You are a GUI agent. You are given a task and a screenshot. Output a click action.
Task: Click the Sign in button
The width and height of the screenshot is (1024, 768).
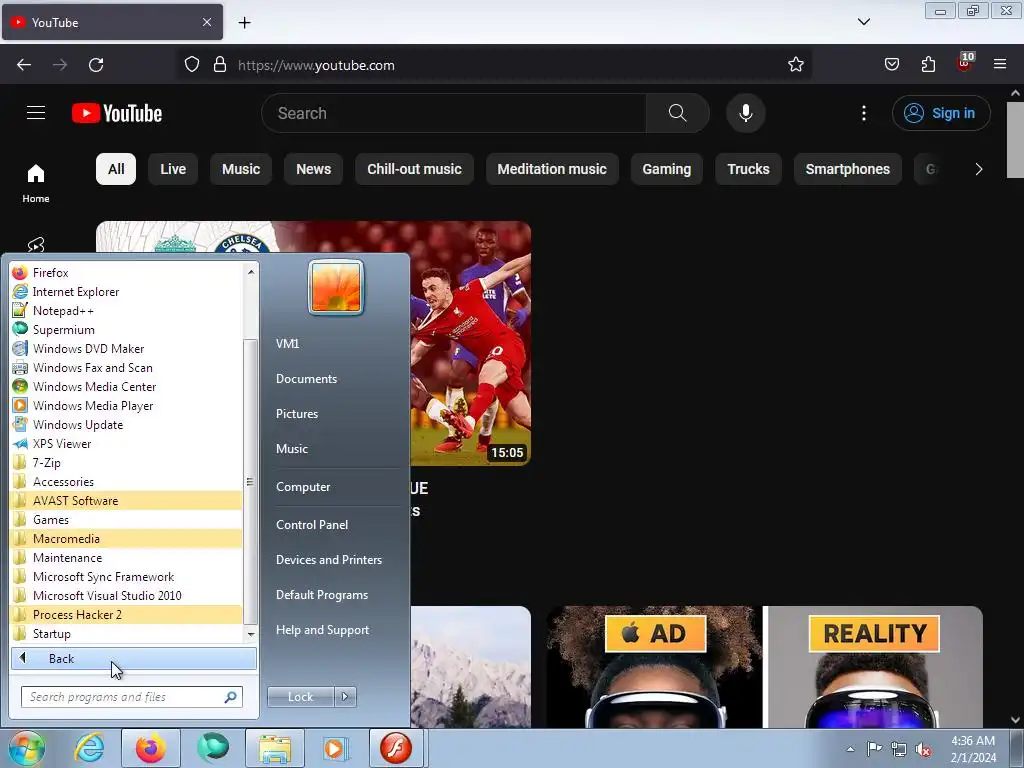click(x=941, y=113)
